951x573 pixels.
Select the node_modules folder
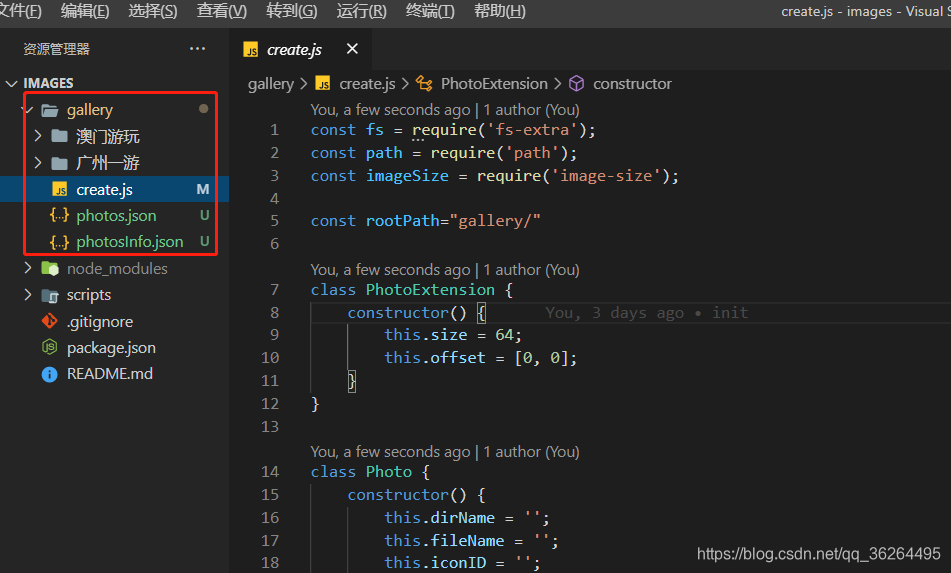tap(117, 269)
